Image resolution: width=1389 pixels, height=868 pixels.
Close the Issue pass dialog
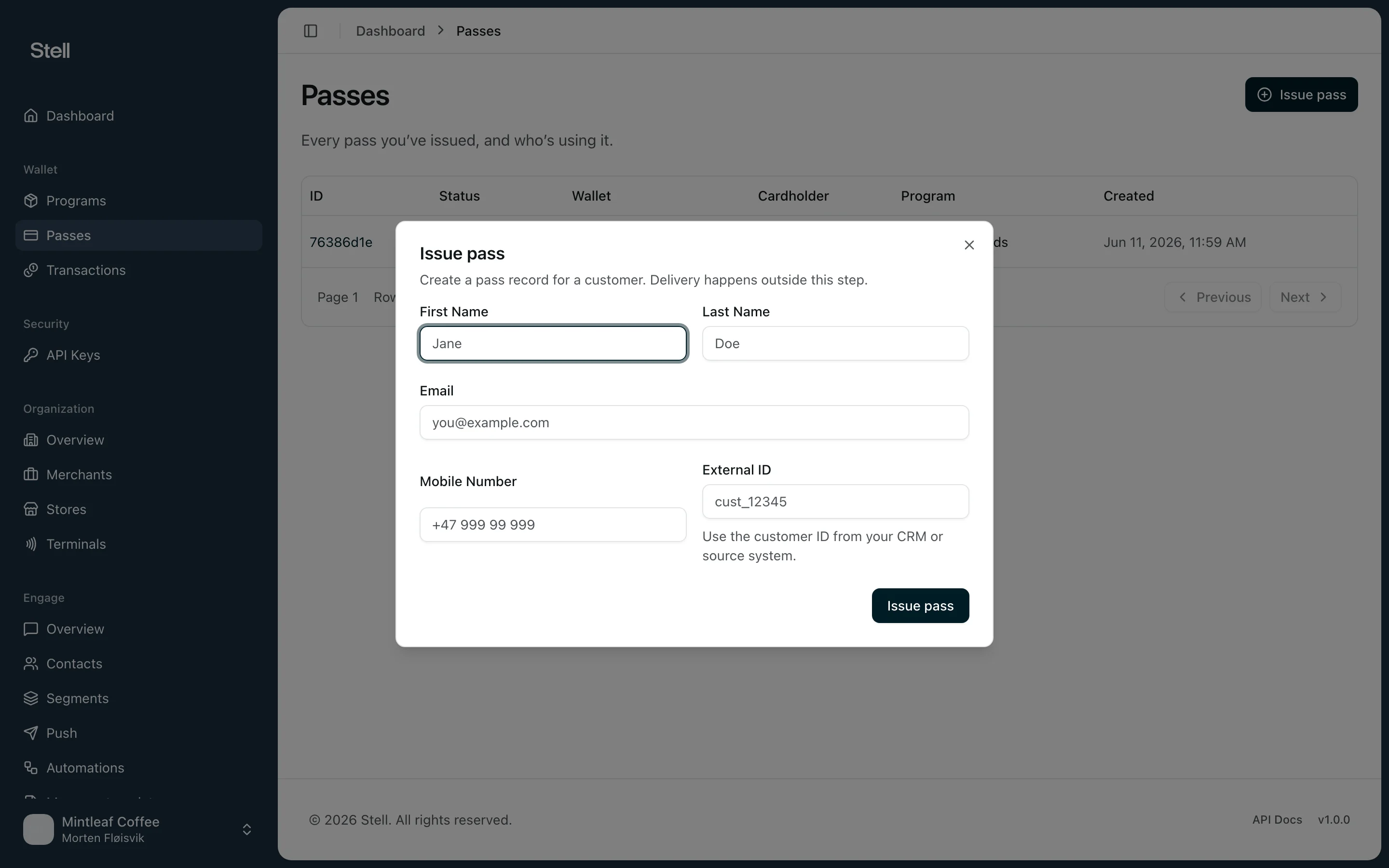point(969,245)
